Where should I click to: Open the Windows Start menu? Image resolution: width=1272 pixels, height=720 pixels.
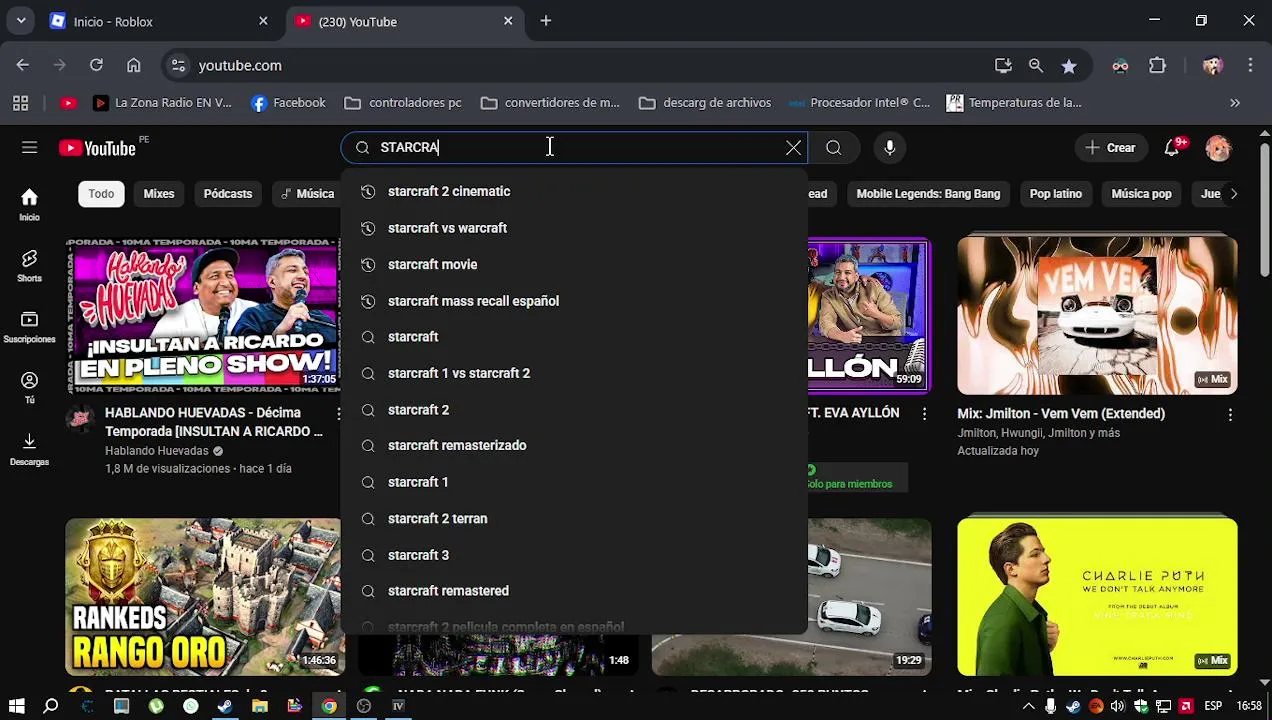16,706
